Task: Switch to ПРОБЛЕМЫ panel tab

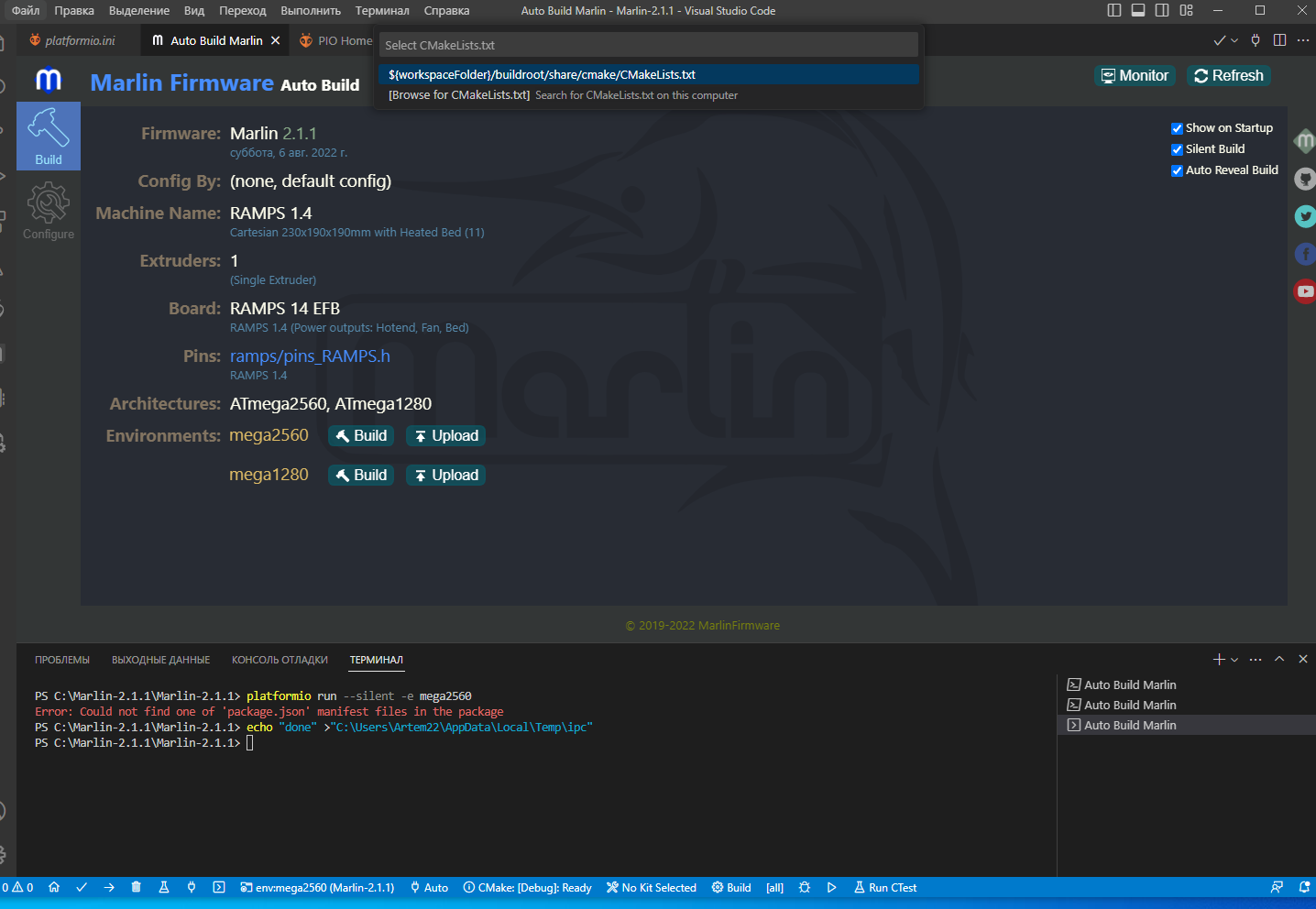Action: (x=62, y=660)
